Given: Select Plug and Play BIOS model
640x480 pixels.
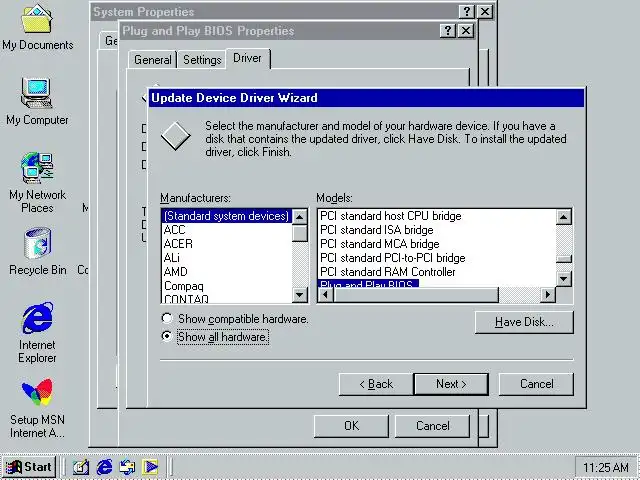Looking at the screenshot, I should [x=368, y=283].
